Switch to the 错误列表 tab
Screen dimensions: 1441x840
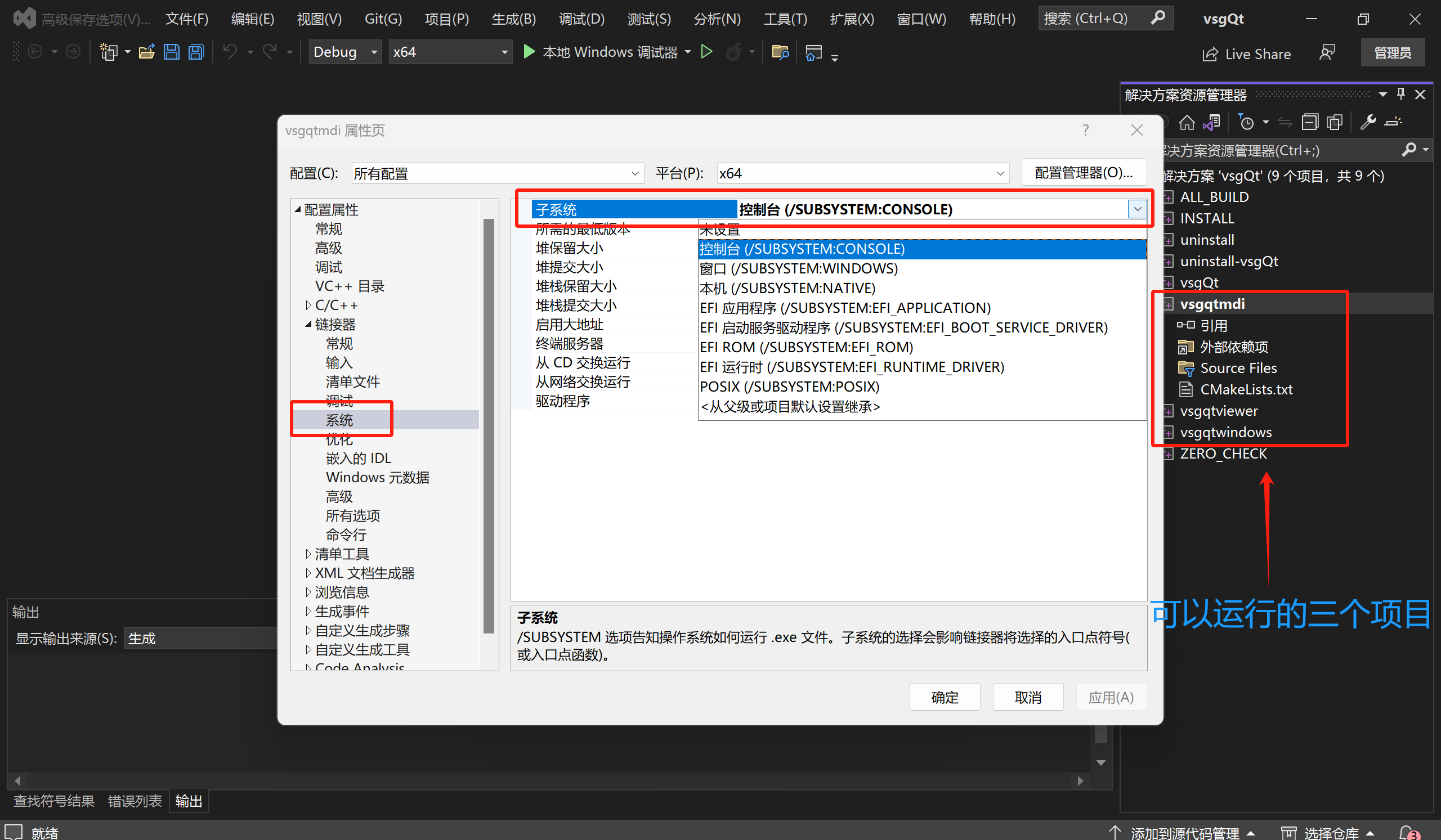click(x=135, y=801)
